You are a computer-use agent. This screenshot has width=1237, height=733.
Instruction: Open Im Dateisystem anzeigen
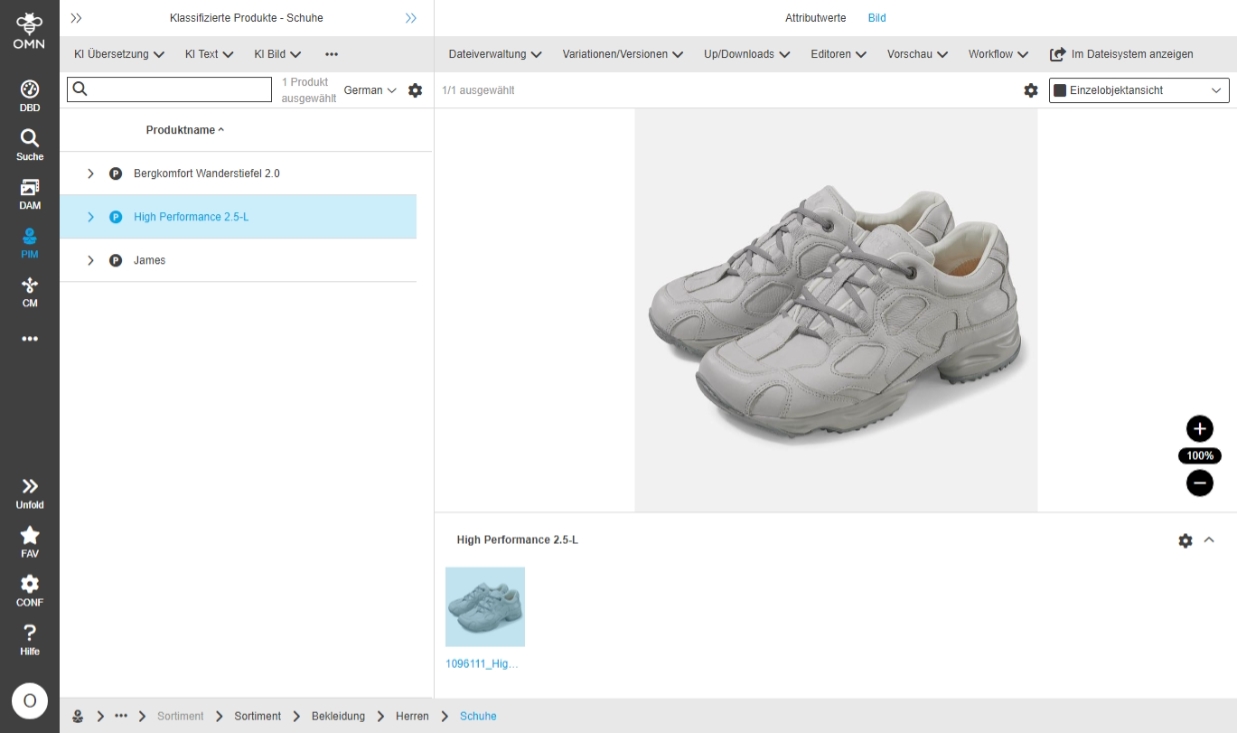pyautogui.click(x=1121, y=54)
